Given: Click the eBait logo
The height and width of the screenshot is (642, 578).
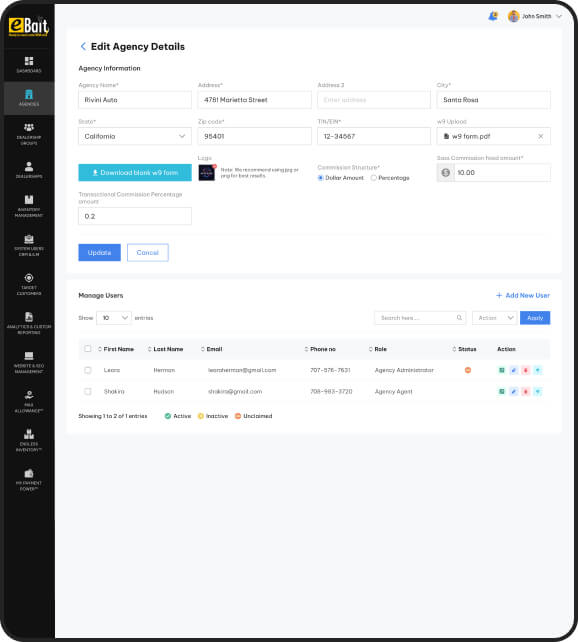Looking at the screenshot, I should point(29,27).
